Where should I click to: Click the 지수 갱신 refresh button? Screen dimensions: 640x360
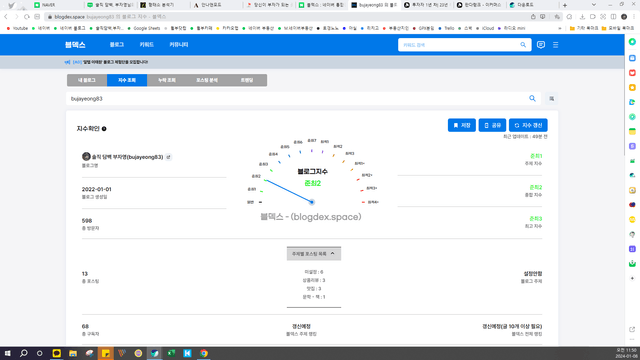528,125
